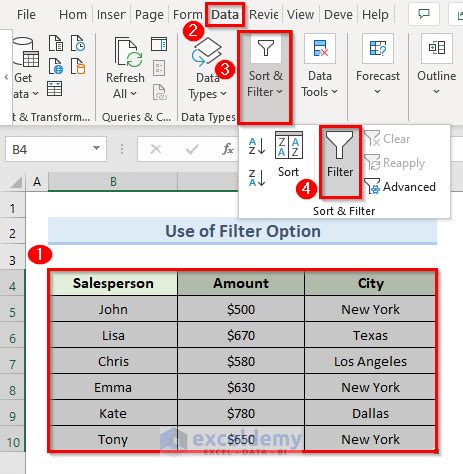Click the Properties icon
Screen dimensions: 463x474
159,68
